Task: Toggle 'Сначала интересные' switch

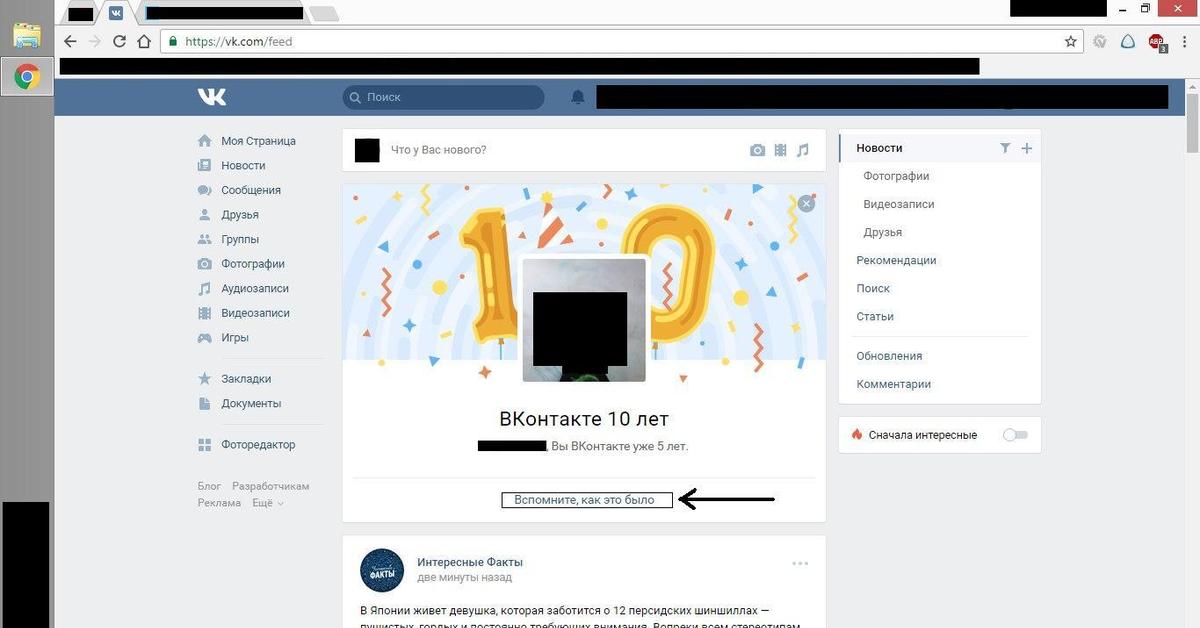Action: pos(1015,435)
